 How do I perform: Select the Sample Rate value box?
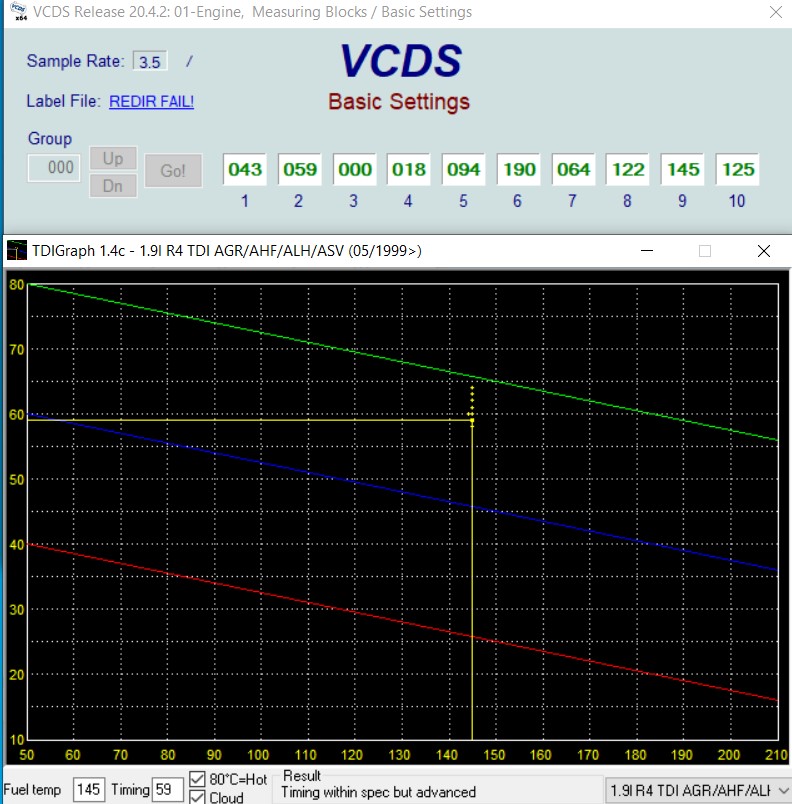pos(150,62)
